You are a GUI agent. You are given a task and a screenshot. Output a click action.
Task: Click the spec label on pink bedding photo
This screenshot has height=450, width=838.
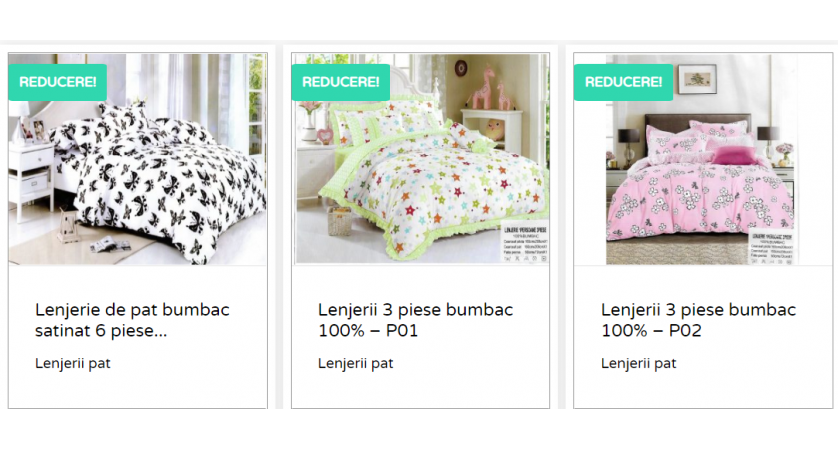pos(771,247)
